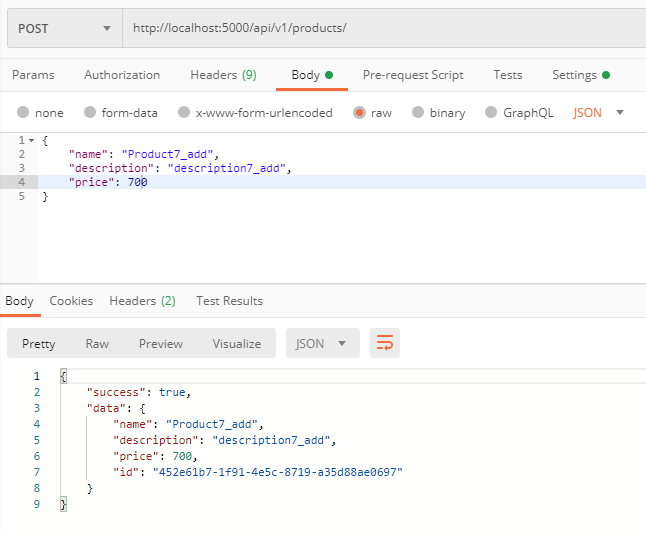The width and height of the screenshot is (646, 533).
Task: Open the response Body tab
Action: click(19, 301)
